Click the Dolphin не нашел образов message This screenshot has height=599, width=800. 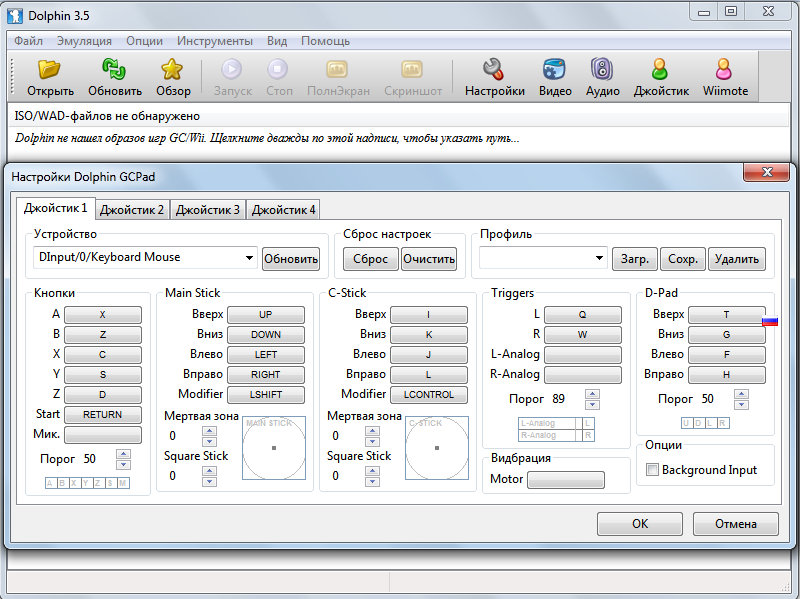(267, 138)
